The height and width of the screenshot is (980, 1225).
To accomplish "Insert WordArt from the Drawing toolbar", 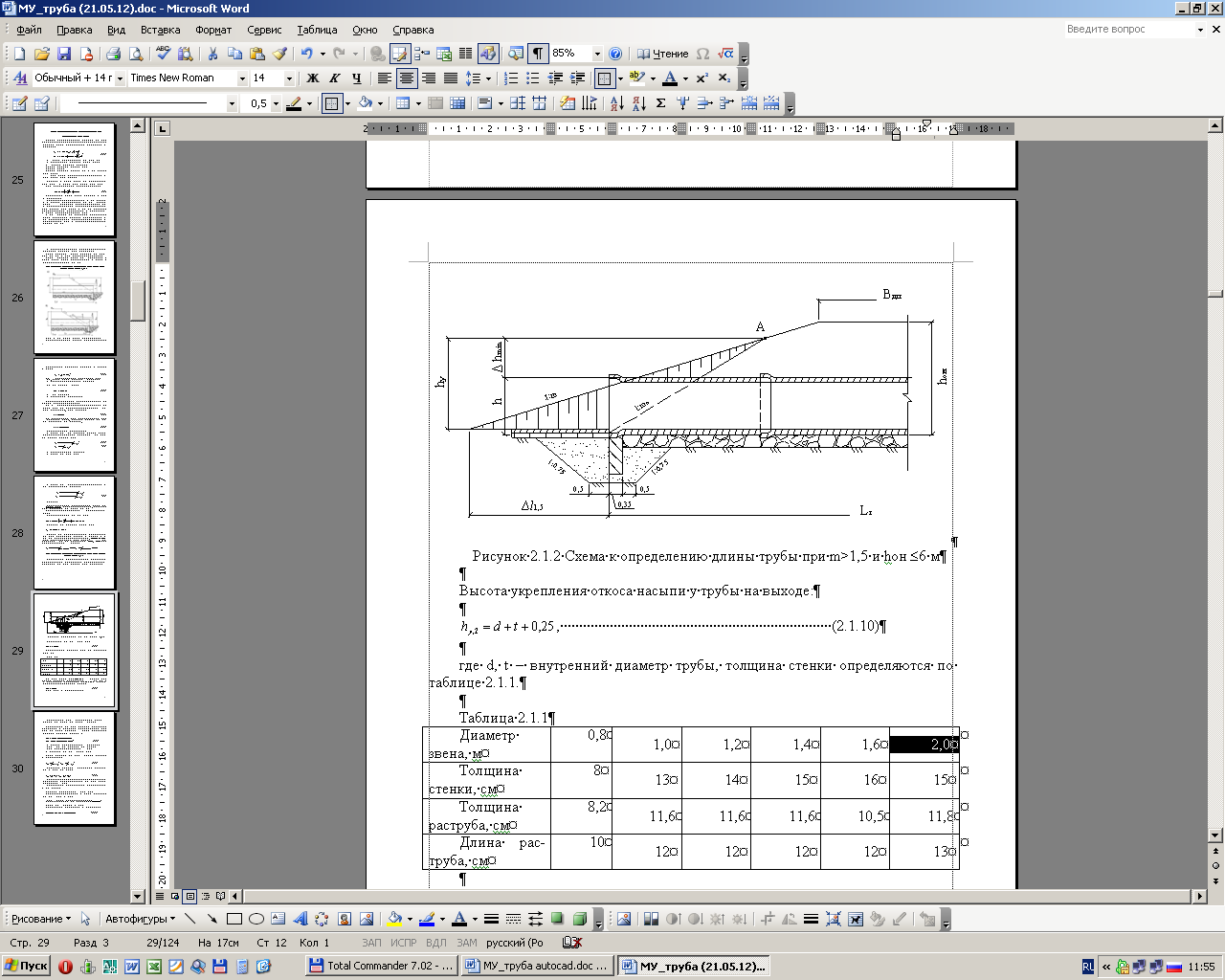I will pyautogui.click(x=300, y=919).
